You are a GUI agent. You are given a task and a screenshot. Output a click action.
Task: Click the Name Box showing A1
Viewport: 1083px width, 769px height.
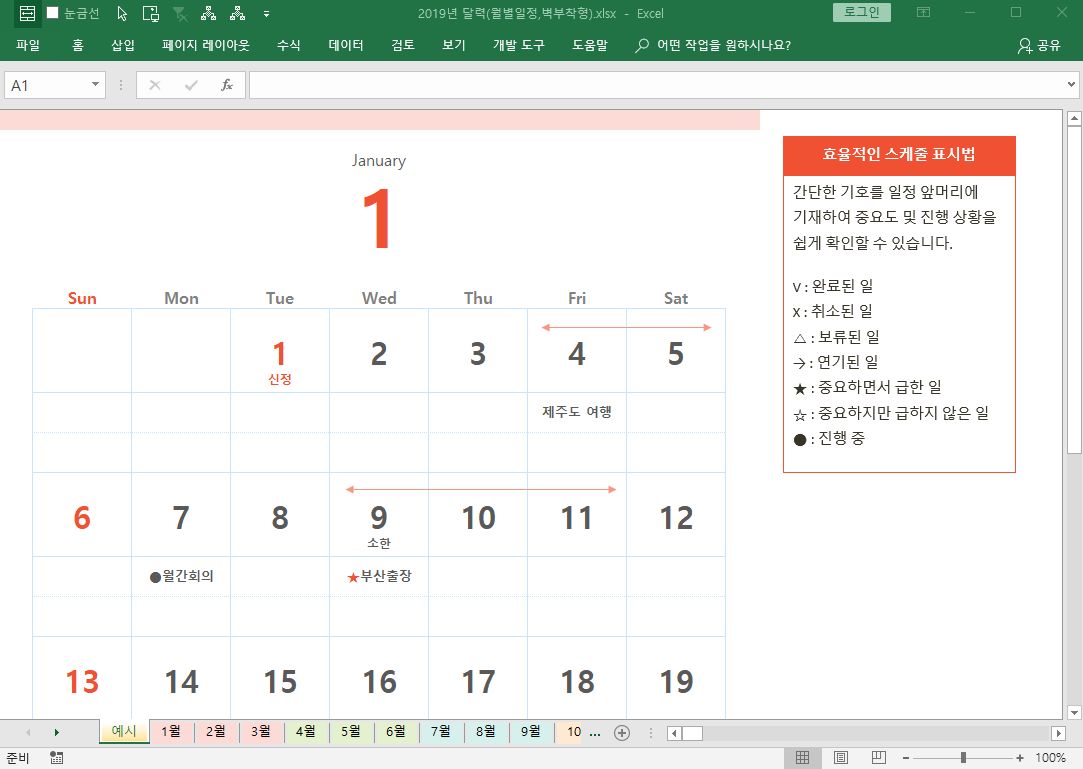pyautogui.click(x=46, y=85)
